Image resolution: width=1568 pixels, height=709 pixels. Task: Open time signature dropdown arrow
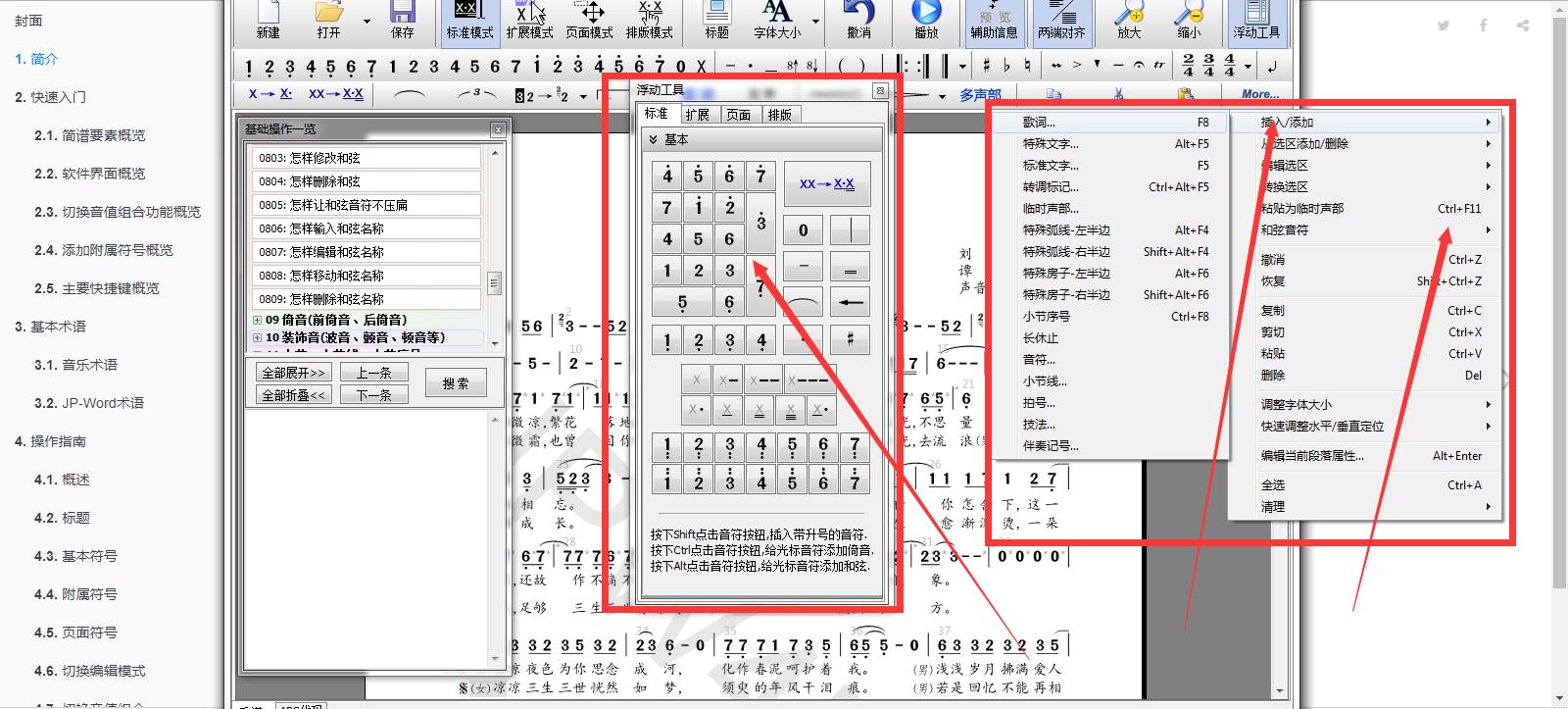point(1247,67)
